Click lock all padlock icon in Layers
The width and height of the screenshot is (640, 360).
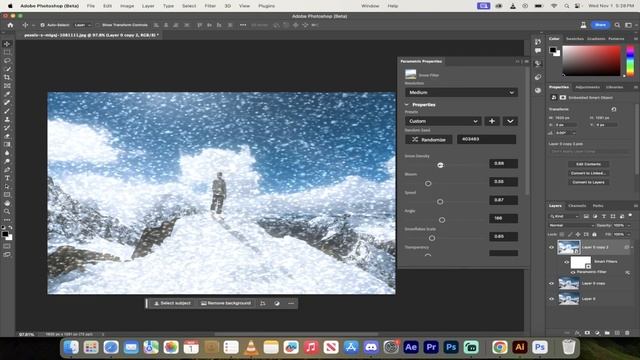tap(594, 234)
